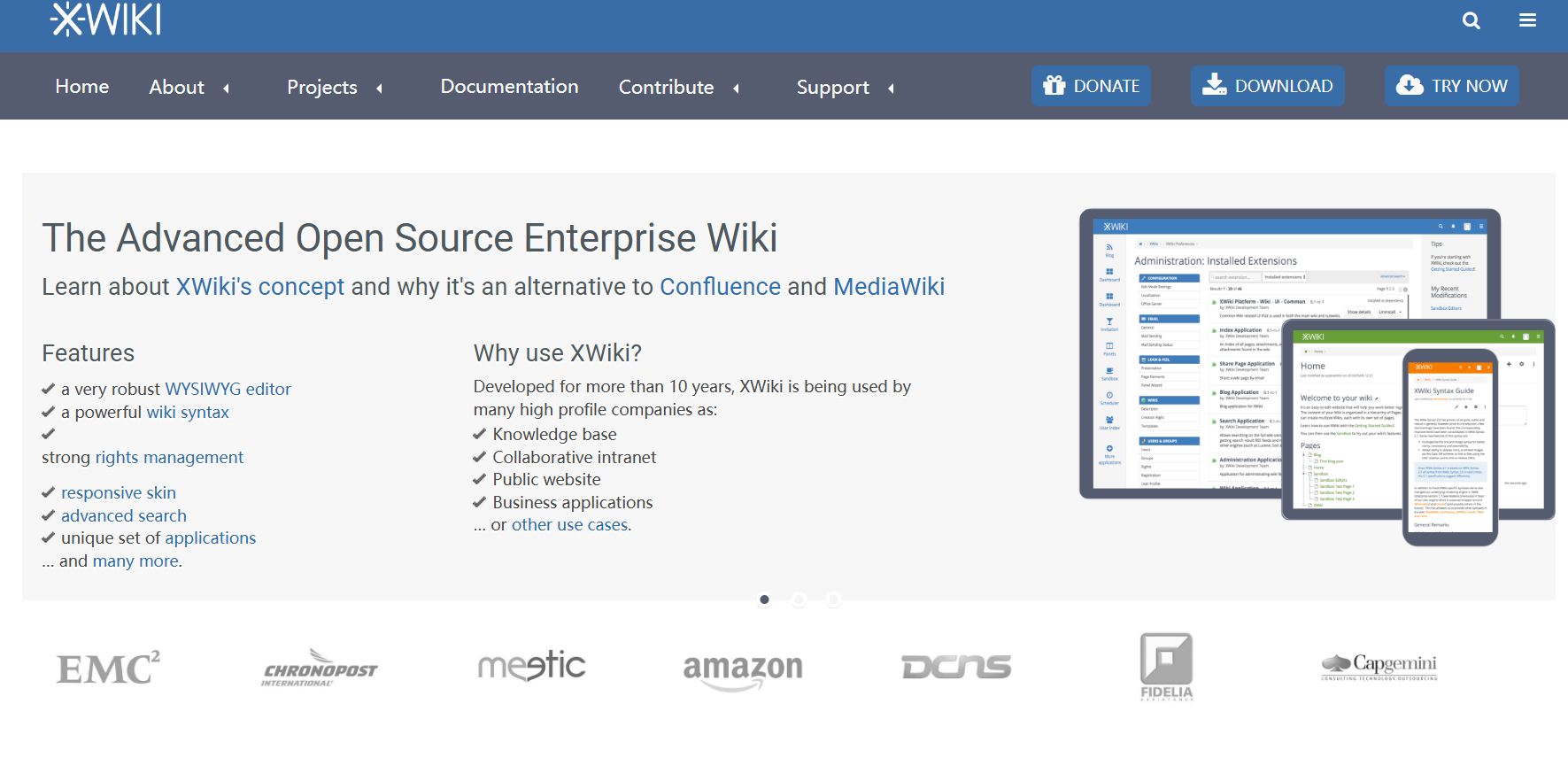Click the XWiki devices screenshot image

click(1317, 377)
